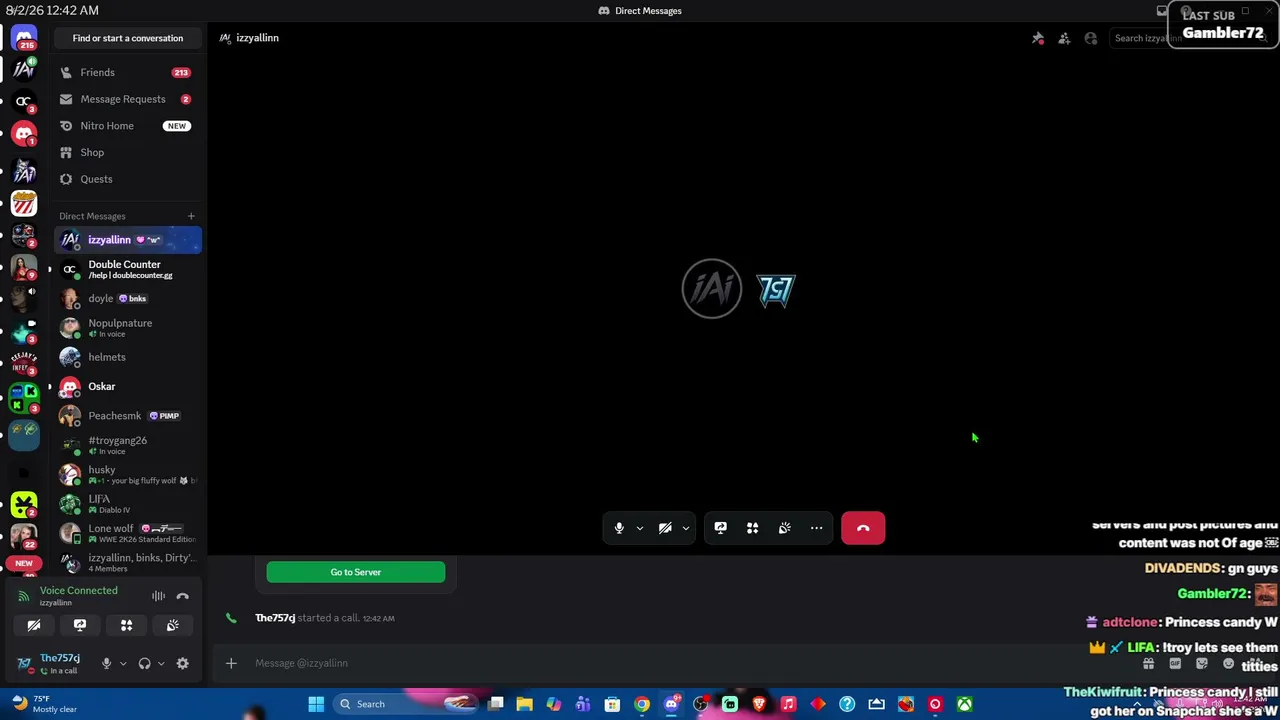Hang up with the red disconnect button

pos(863,528)
